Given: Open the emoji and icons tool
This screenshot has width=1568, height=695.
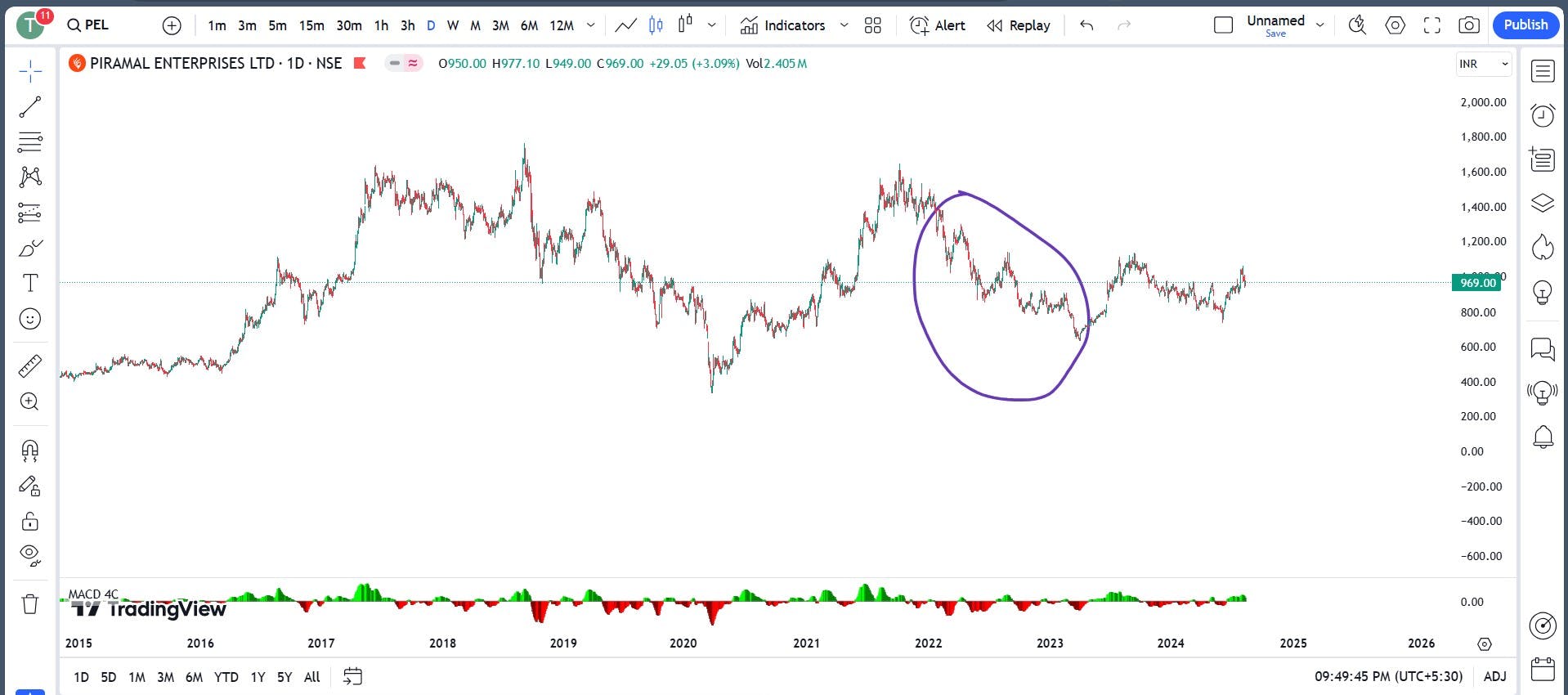Looking at the screenshot, I should coord(30,318).
